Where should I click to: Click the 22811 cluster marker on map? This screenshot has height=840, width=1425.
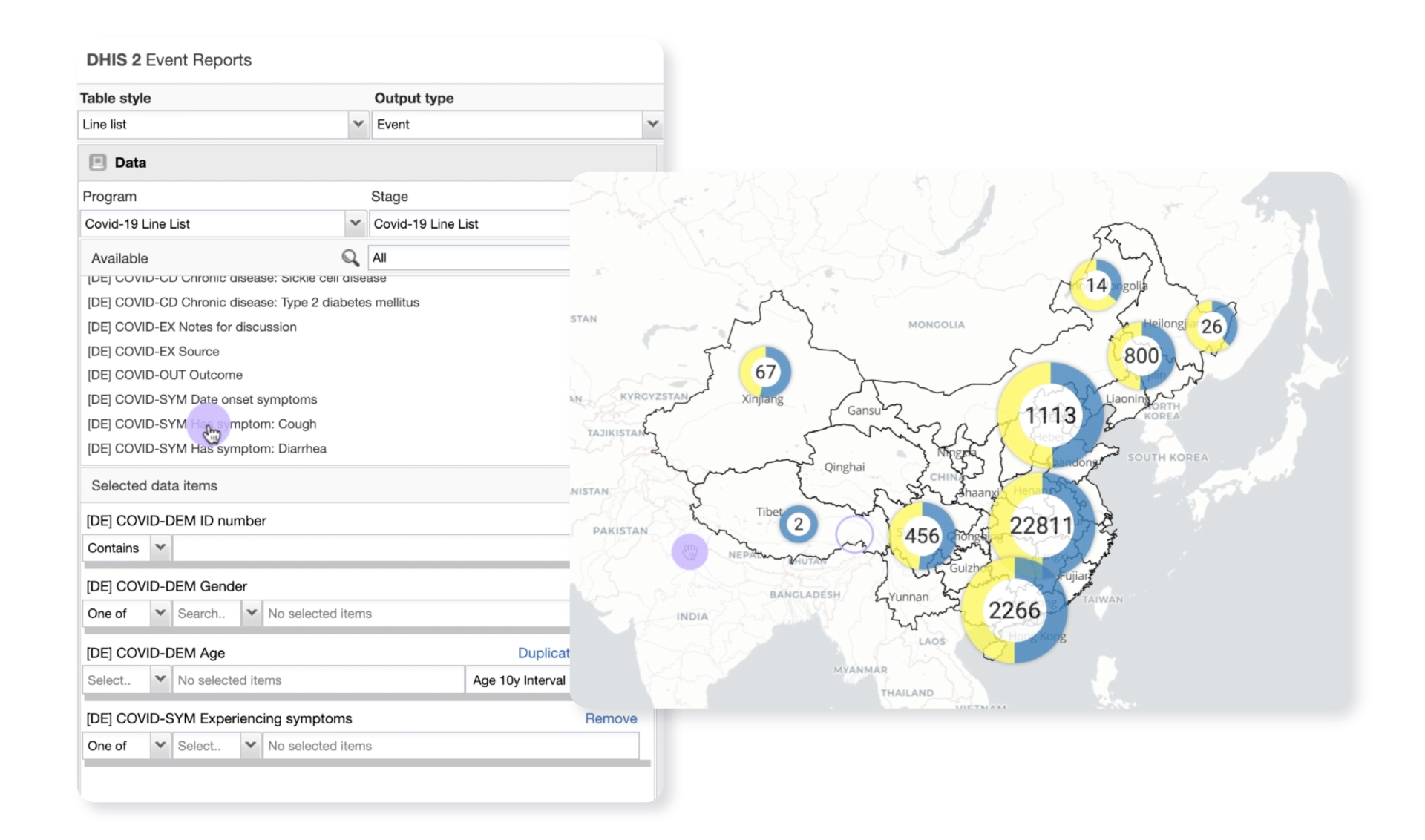1041,525
